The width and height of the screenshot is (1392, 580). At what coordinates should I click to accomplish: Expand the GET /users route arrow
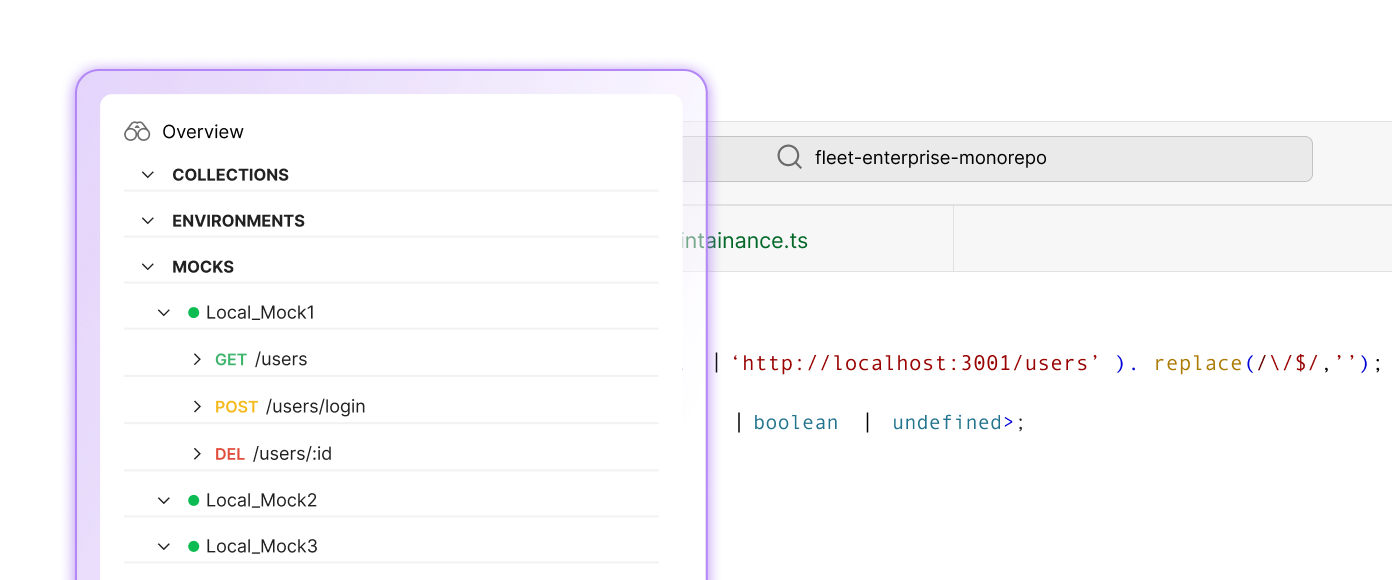(197, 360)
